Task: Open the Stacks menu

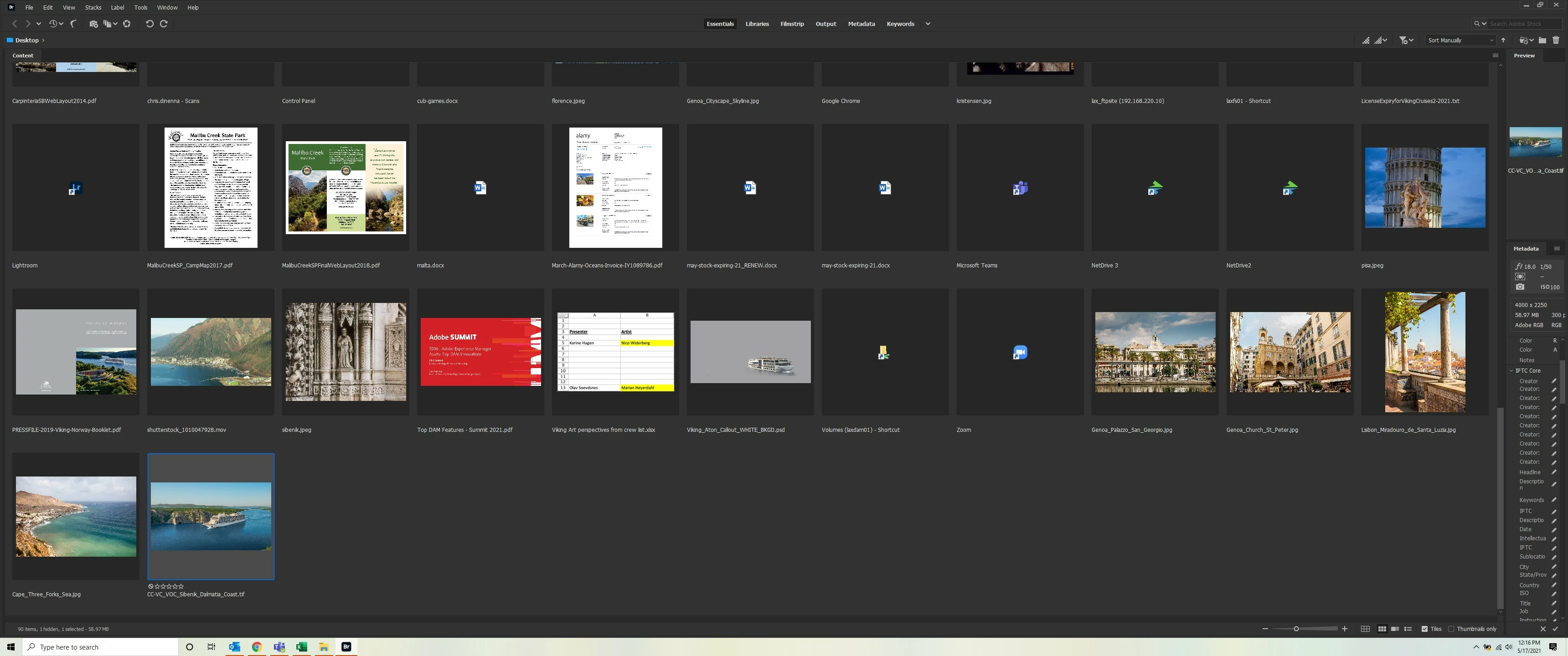Action: 93,7
